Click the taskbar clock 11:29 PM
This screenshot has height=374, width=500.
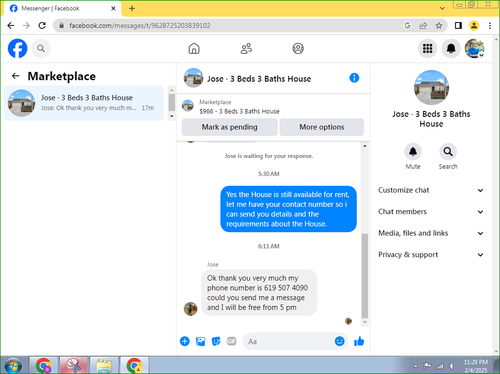[x=476, y=362]
